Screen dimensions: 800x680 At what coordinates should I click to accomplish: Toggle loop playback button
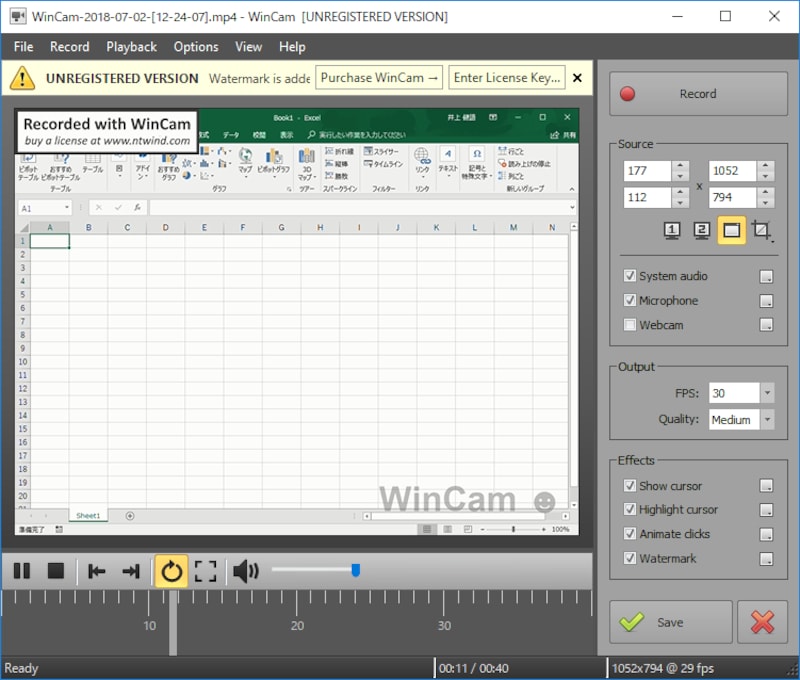point(171,571)
